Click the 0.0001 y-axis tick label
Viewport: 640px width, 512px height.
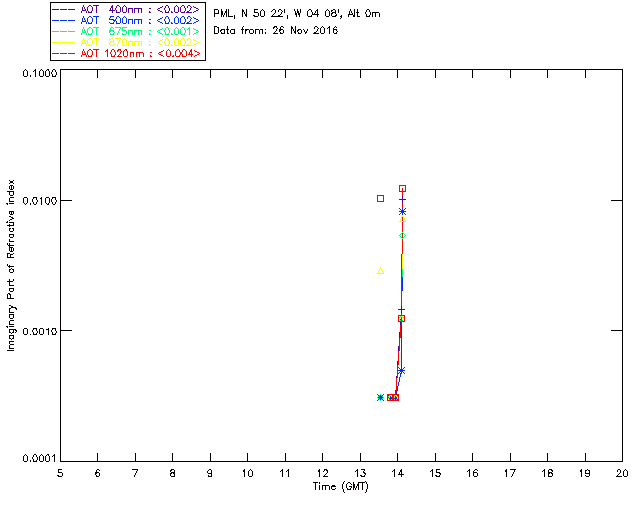tap(40, 459)
